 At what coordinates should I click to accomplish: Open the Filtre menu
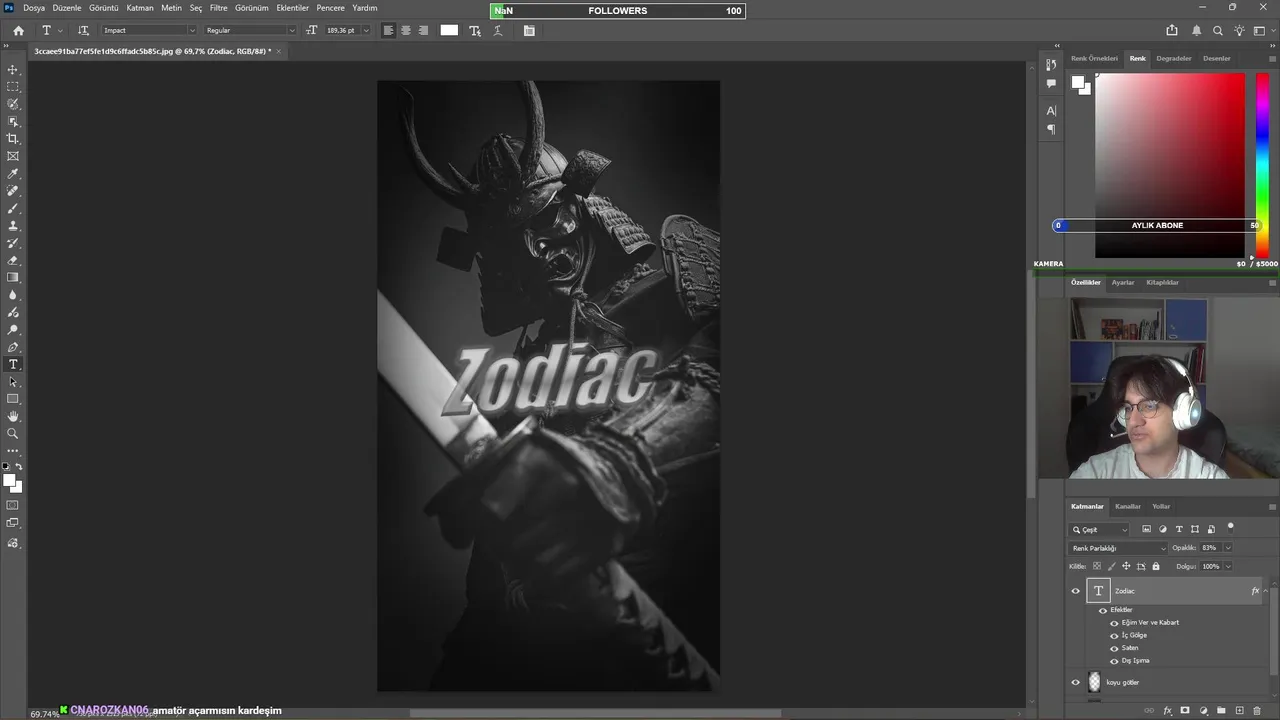tap(218, 8)
